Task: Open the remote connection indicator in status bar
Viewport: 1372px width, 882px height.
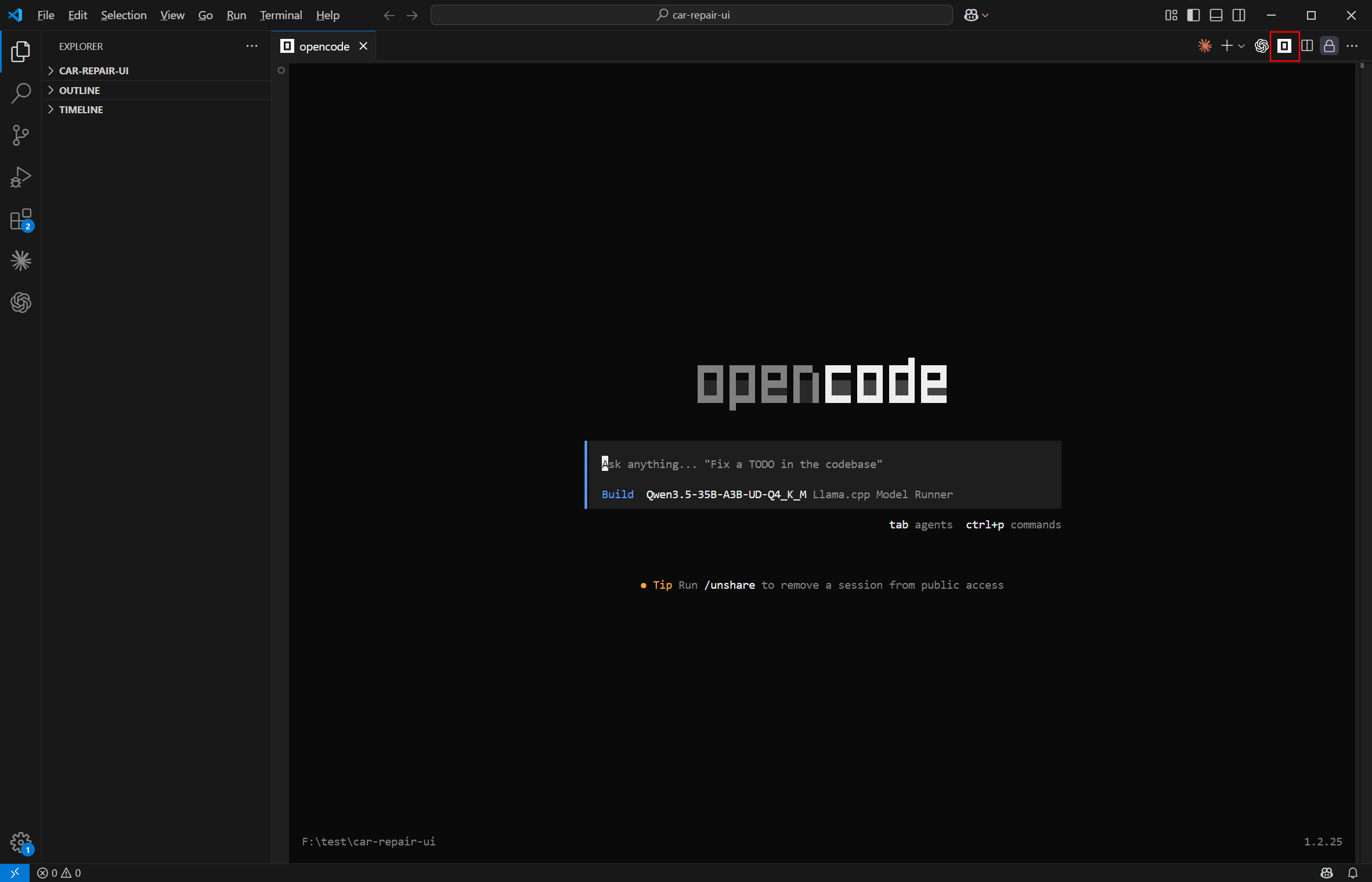Action: (x=15, y=873)
